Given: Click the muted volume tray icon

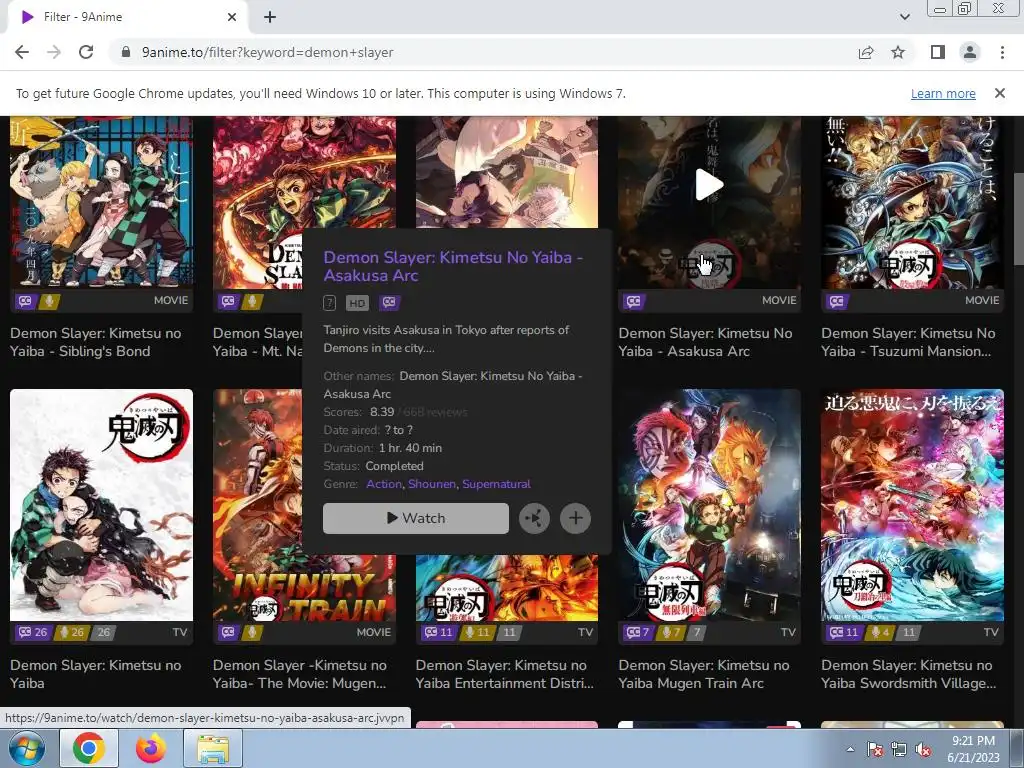Looking at the screenshot, I should pos(923,750).
